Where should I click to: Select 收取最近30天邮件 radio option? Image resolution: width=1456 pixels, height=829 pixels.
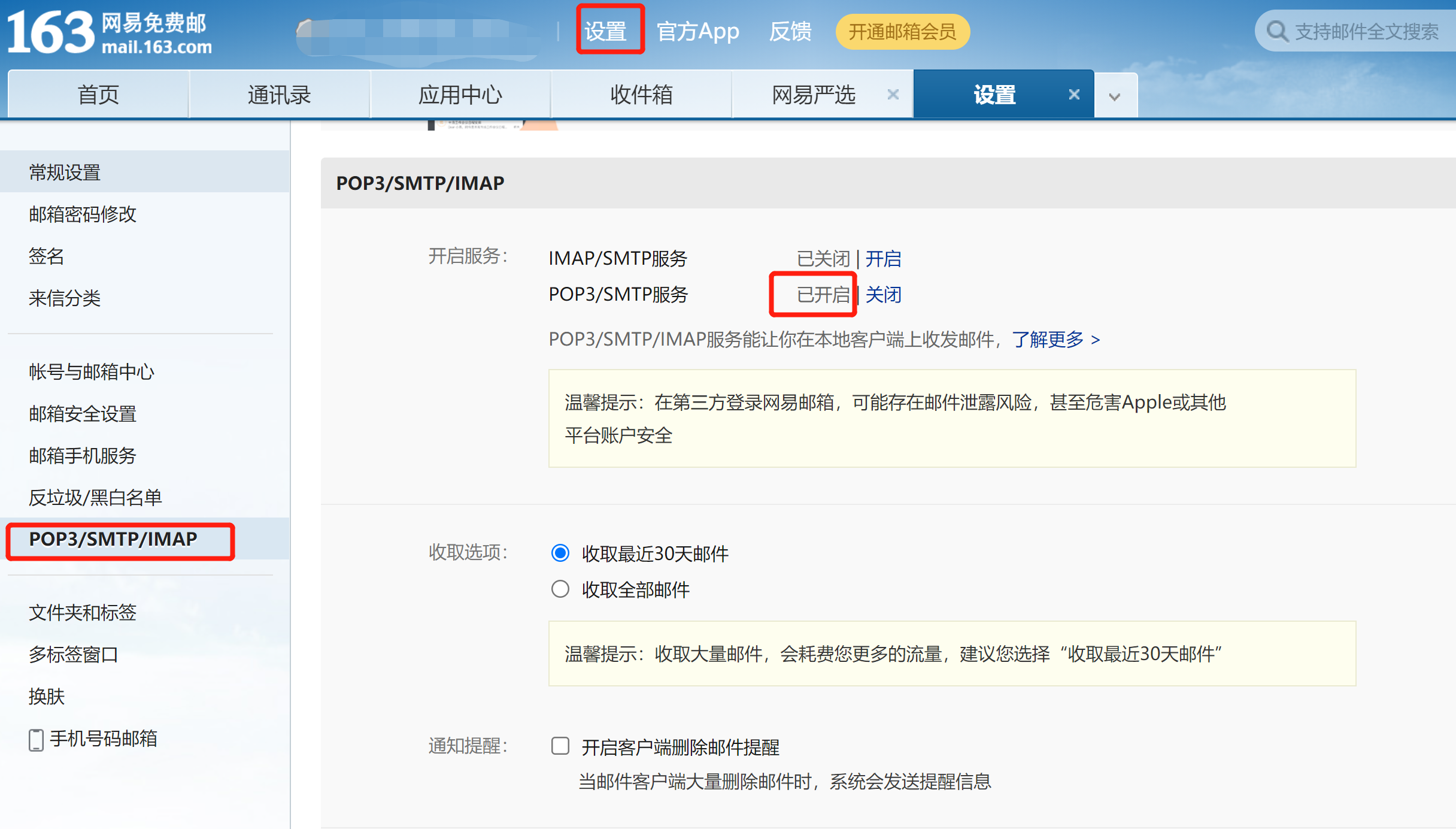[x=560, y=553]
